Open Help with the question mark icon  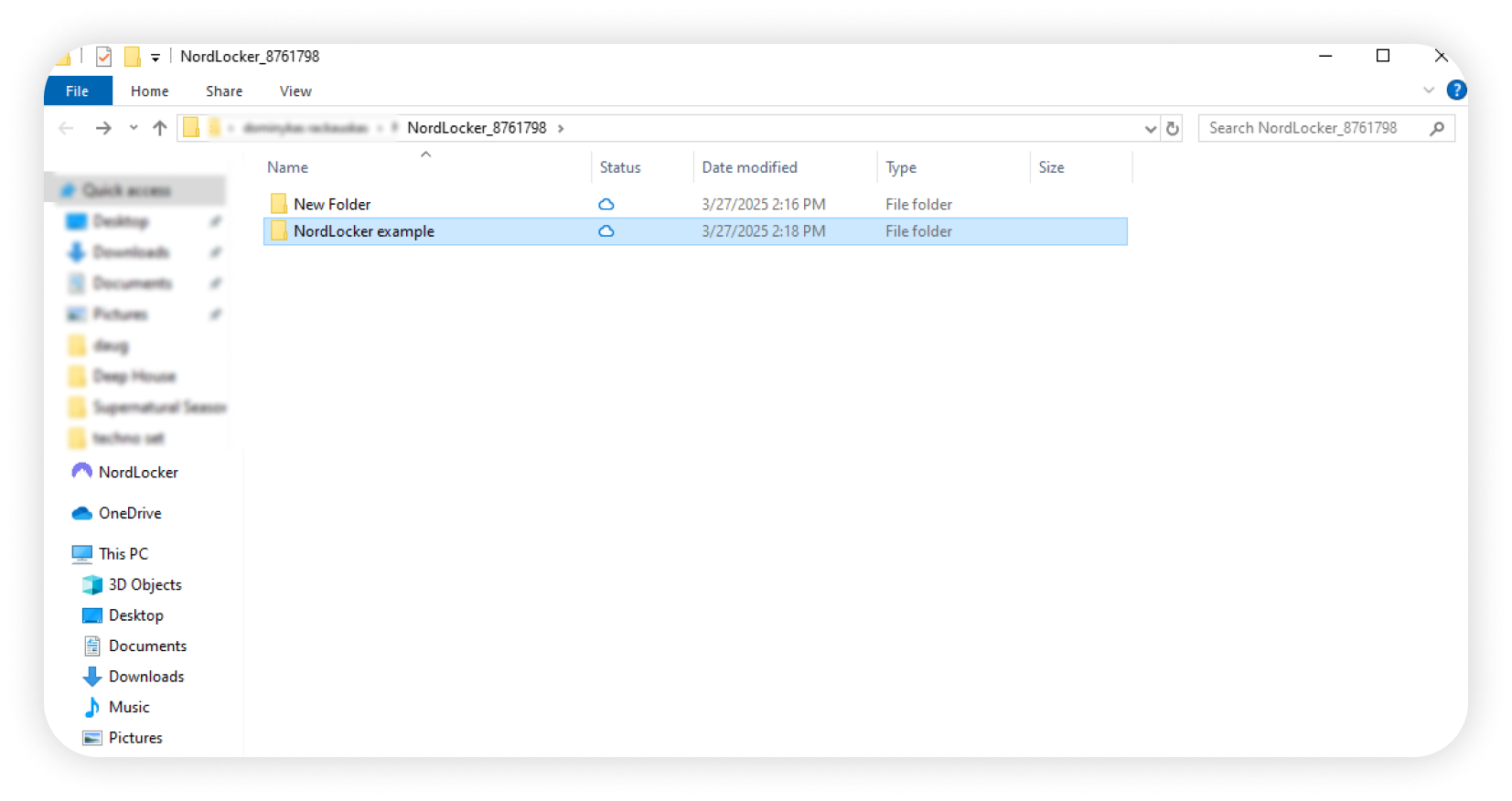[1456, 90]
